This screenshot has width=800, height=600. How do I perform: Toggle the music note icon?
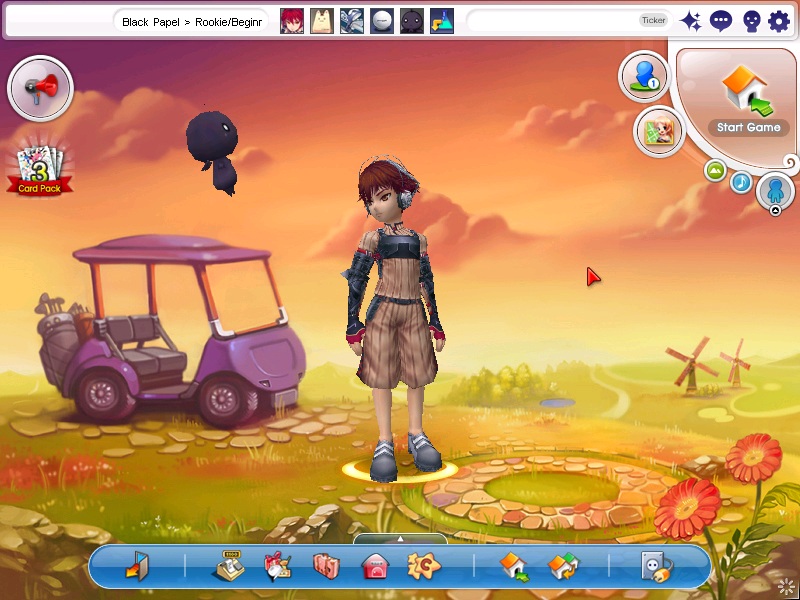pyautogui.click(x=741, y=182)
